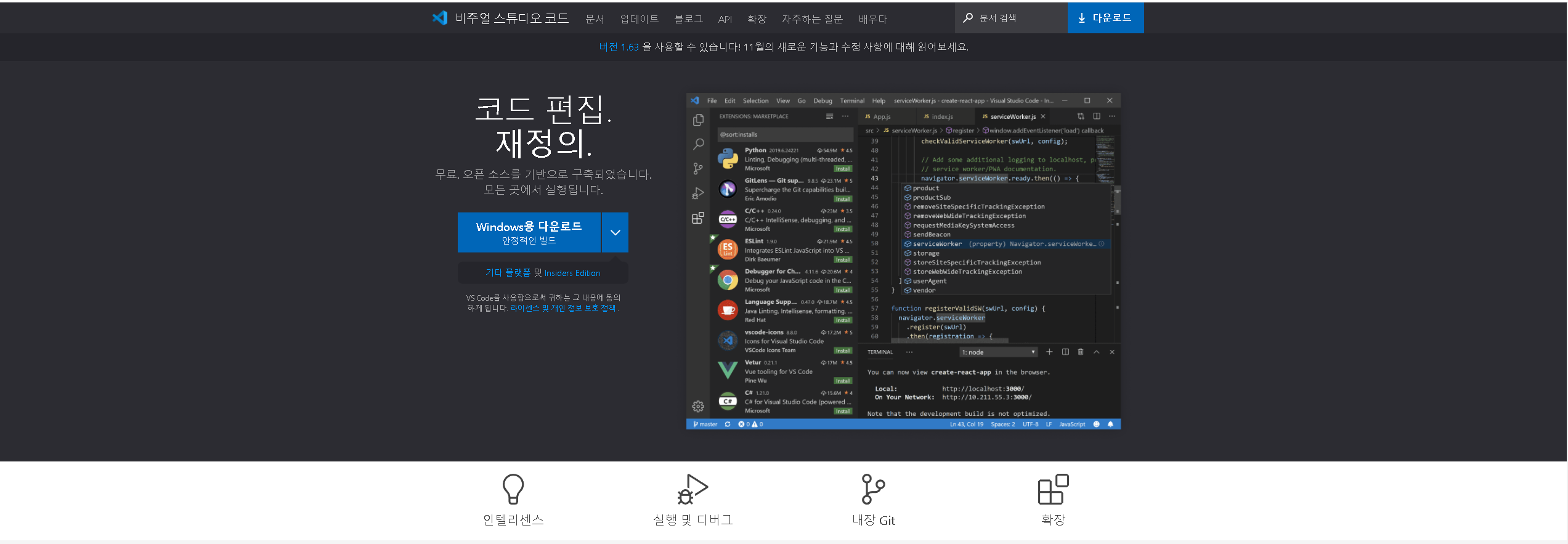Click the Explorer files icon in the screenshot
1568x544 pixels.
click(x=698, y=120)
